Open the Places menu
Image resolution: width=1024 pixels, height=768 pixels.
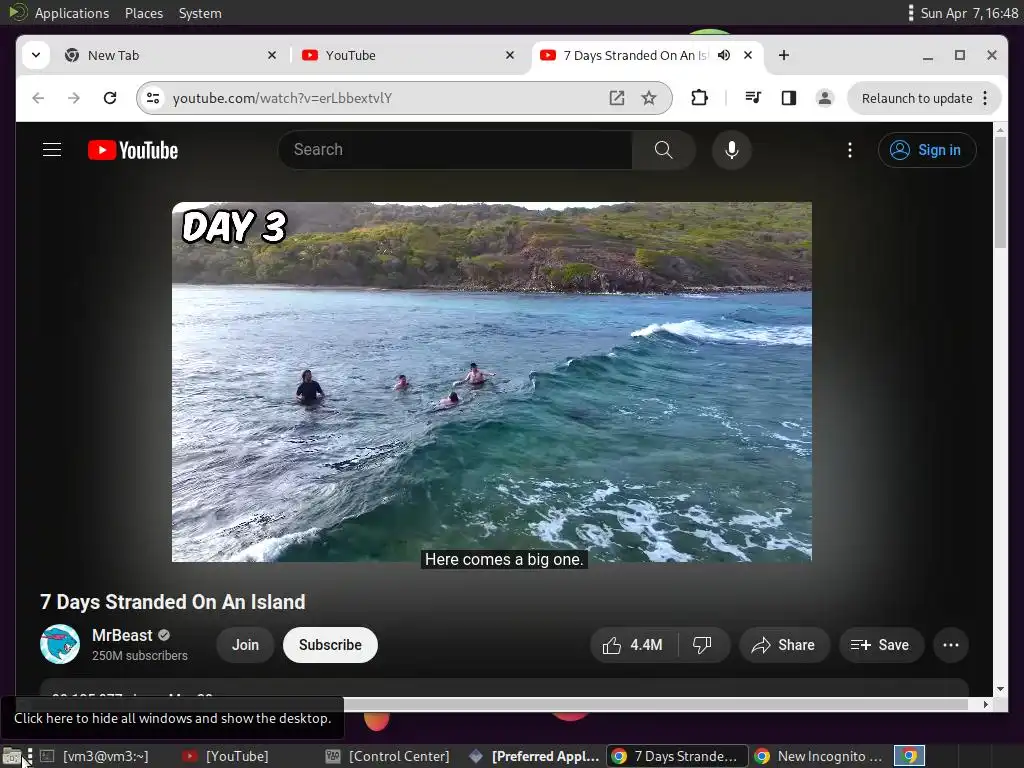click(144, 13)
